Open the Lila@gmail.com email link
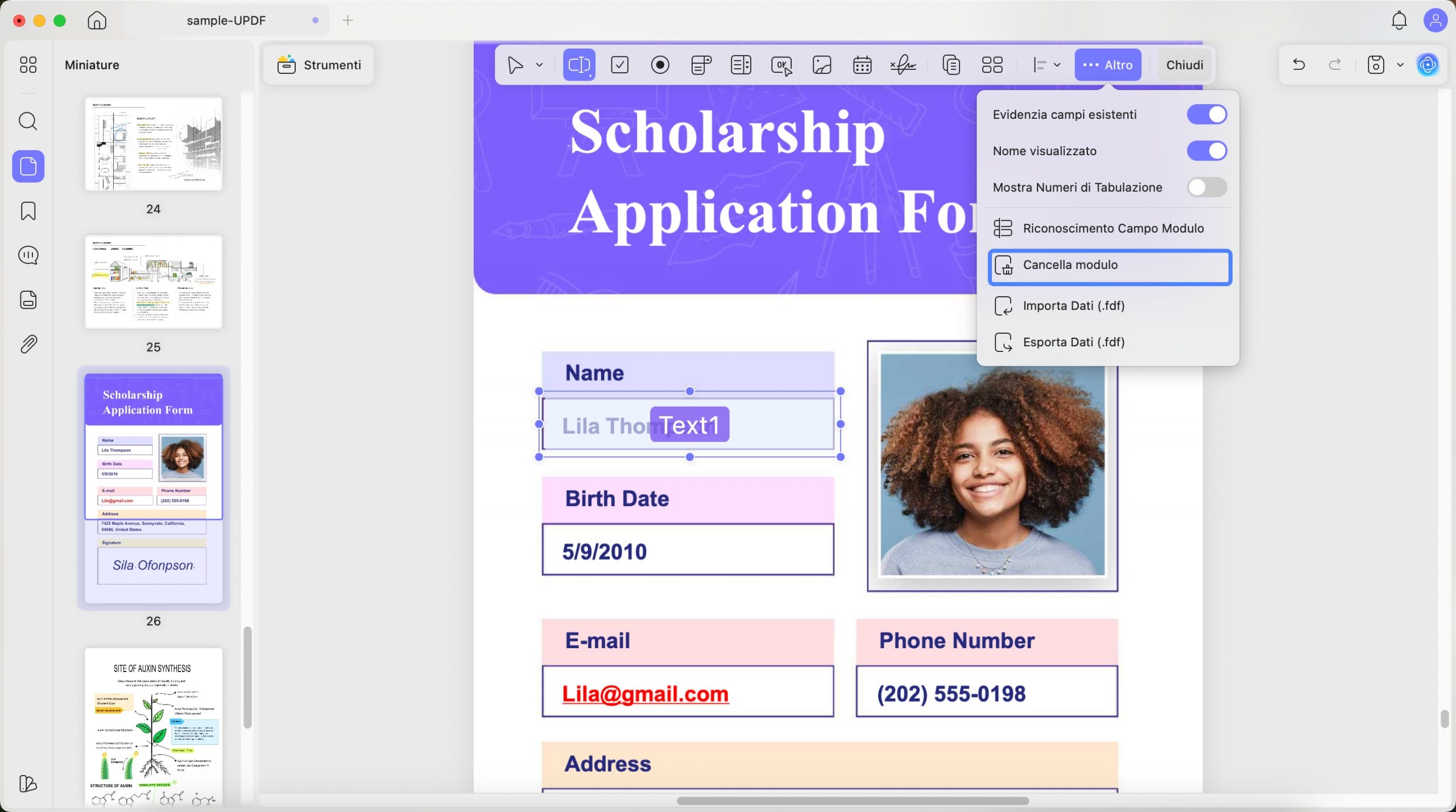1456x812 pixels. (x=645, y=694)
